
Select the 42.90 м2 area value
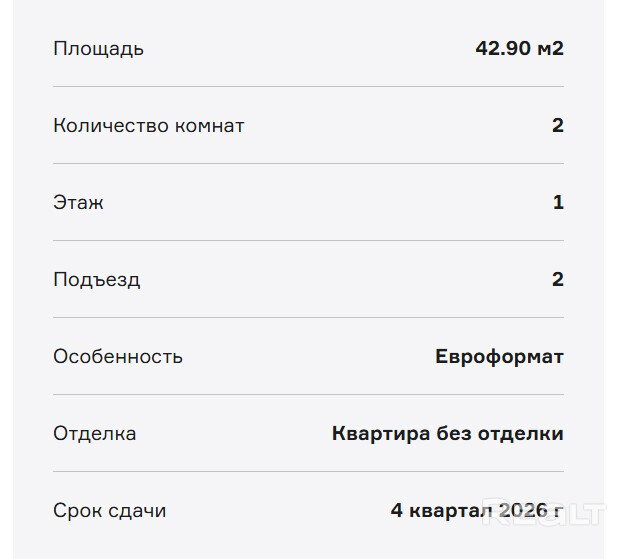click(519, 49)
